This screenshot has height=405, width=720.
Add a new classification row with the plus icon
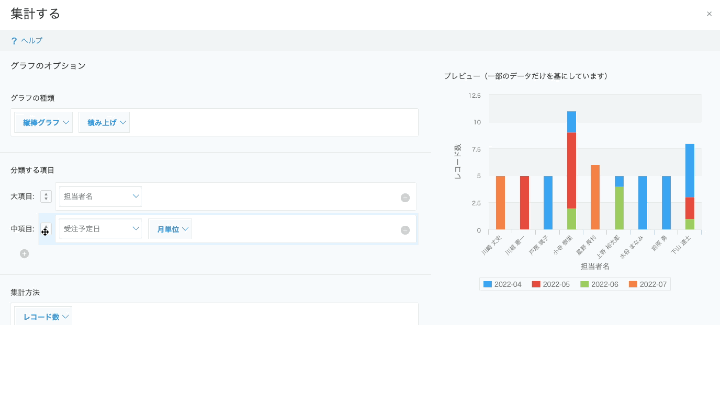point(24,253)
